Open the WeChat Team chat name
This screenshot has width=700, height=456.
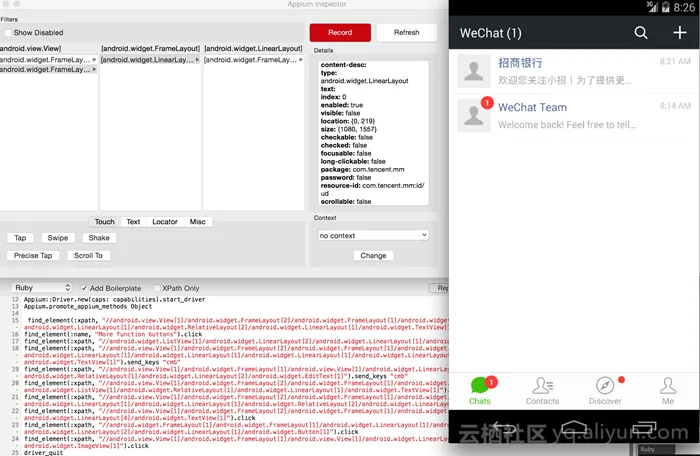coord(532,107)
